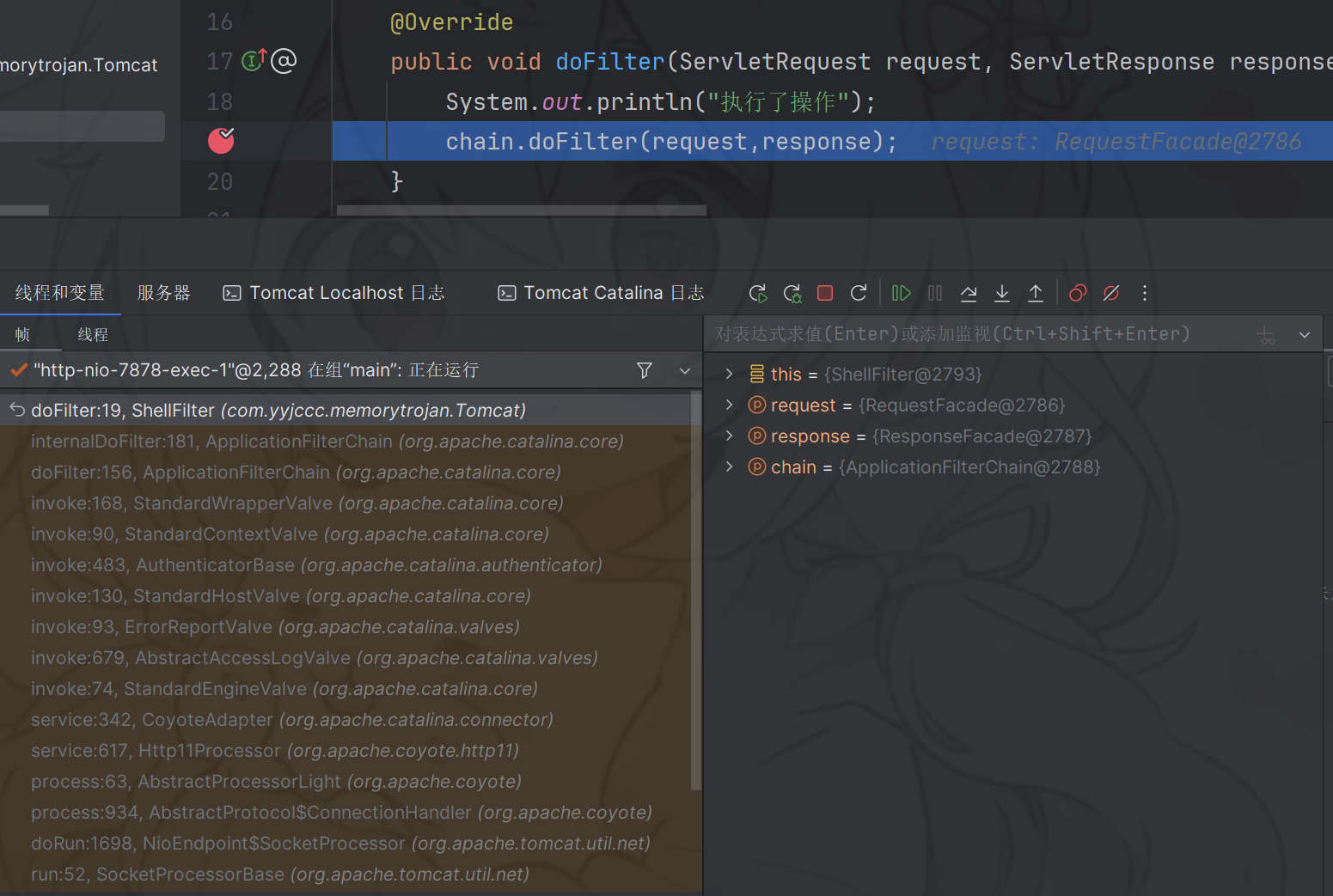
Task: Open the expression history dropdown chevron
Action: (x=1305, y=335)
